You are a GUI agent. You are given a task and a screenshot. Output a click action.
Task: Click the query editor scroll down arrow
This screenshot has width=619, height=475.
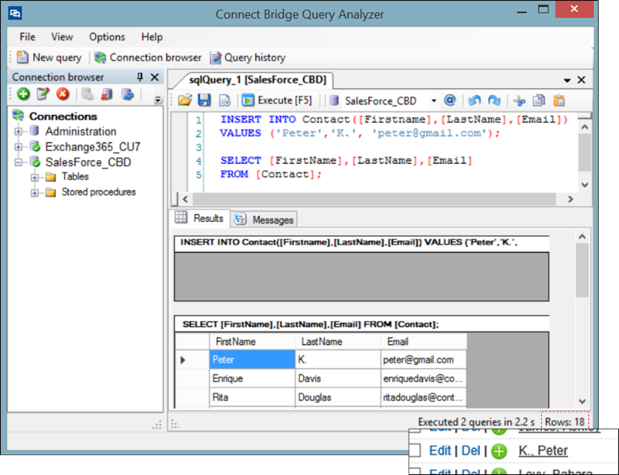[585, 184]
